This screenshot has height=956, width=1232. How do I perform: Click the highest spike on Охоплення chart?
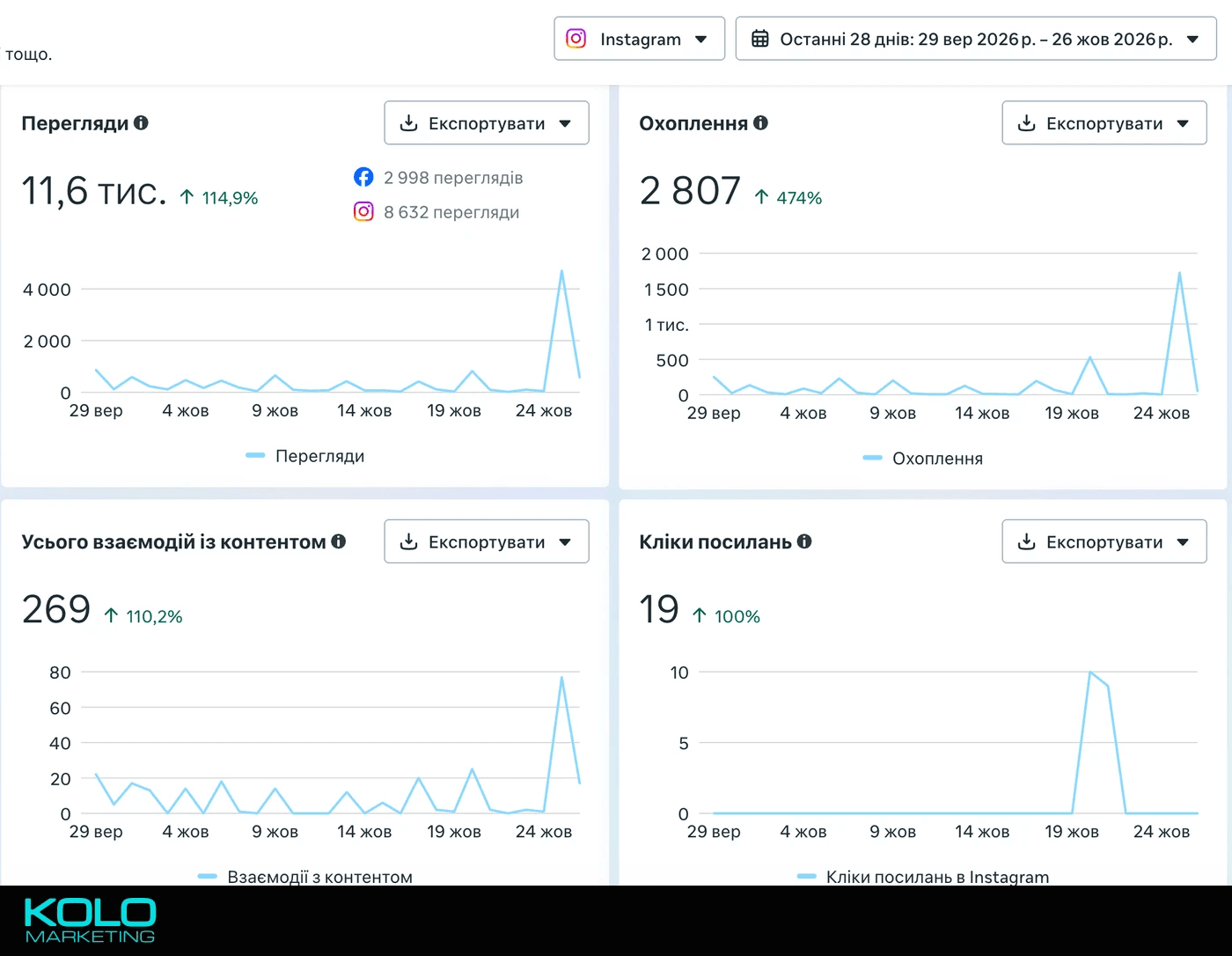pyautogui.click(x=1179, y=273)
